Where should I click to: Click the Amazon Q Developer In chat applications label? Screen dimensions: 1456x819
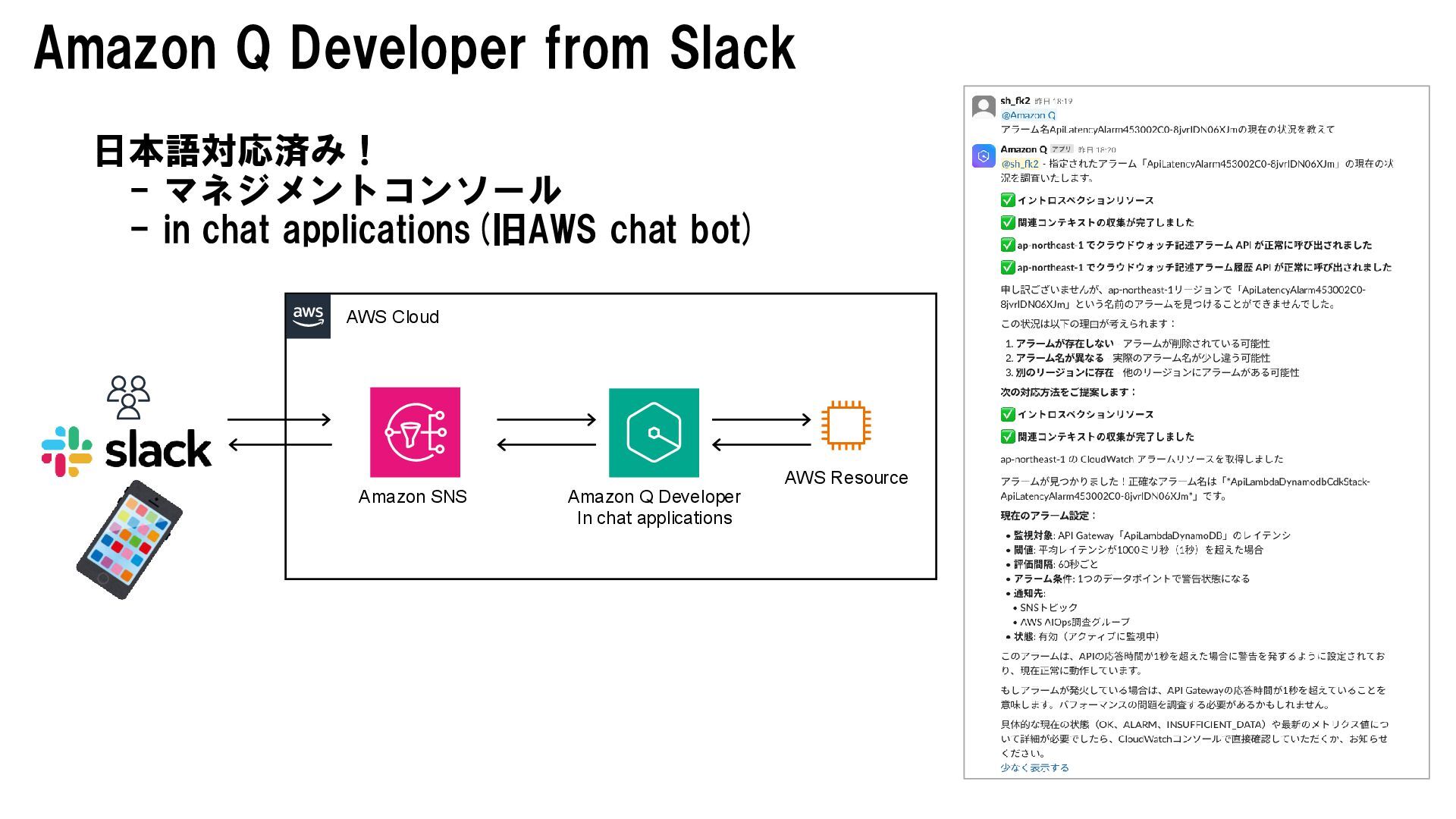coord(654,507)
